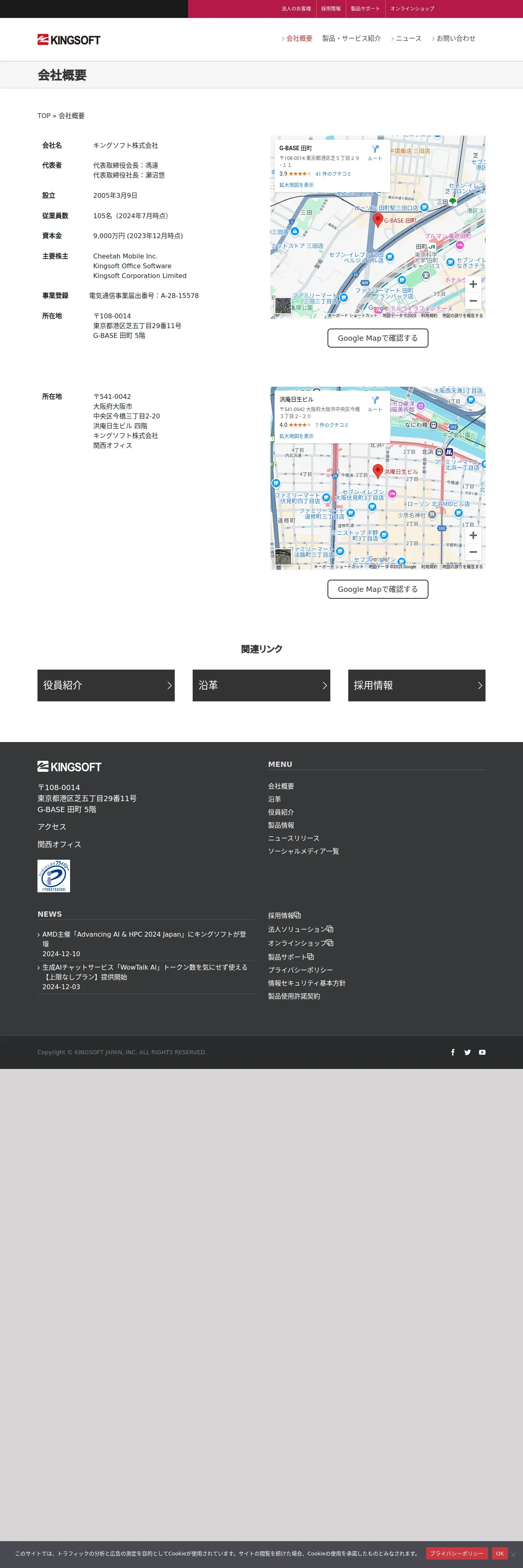Click the red pin on G-BASE 田町 map

coord(378,220)
